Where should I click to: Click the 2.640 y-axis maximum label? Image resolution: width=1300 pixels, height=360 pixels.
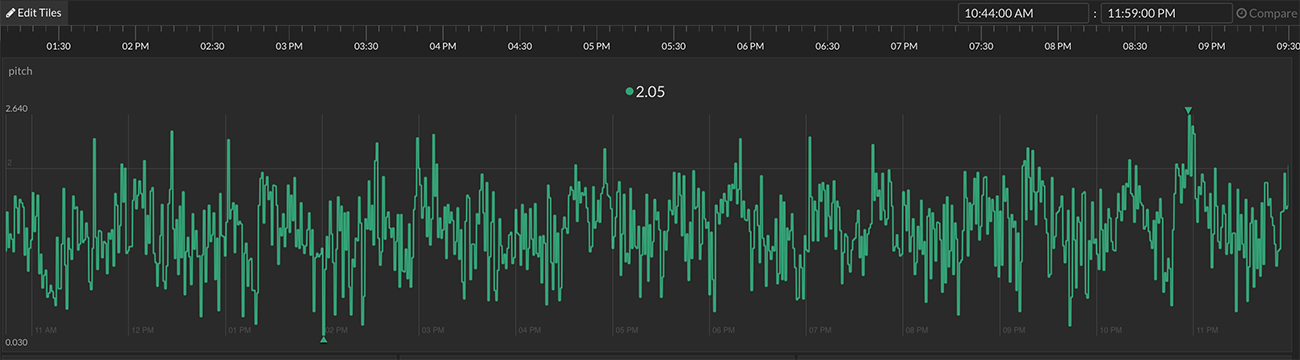click(x=16, y=108)
